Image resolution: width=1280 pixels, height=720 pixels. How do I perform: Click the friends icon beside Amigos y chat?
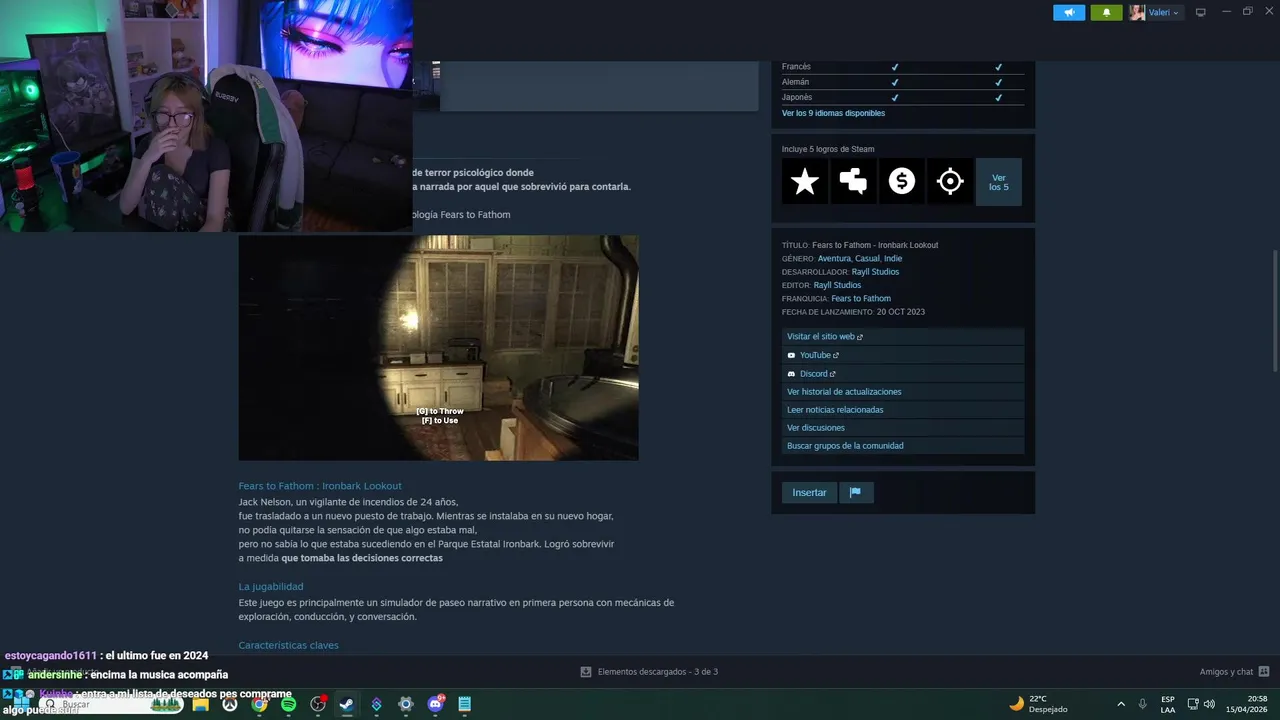[x=1264, y=672]
